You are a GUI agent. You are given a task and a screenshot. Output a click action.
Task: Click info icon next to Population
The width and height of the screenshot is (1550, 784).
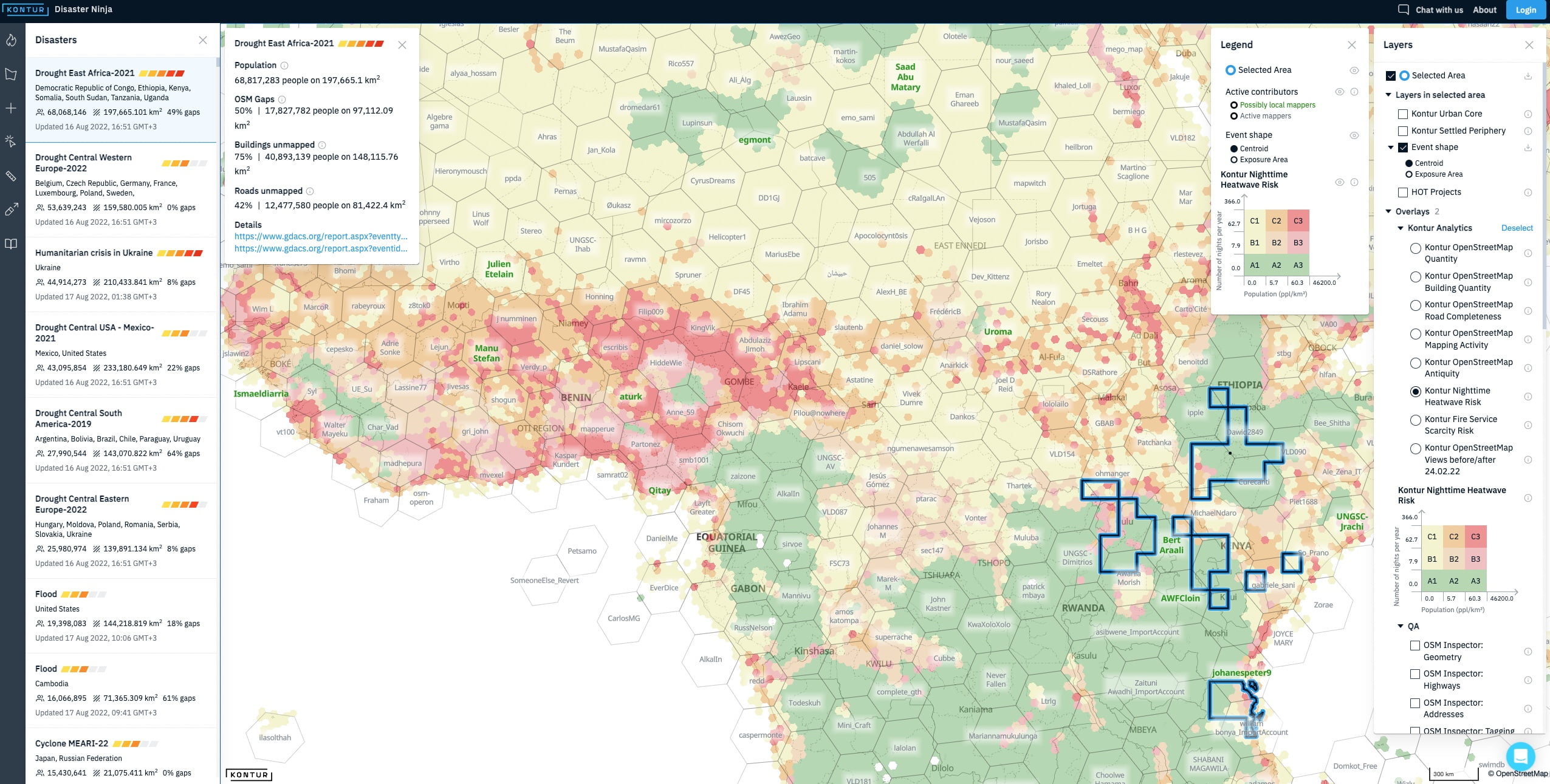[284, 66]
